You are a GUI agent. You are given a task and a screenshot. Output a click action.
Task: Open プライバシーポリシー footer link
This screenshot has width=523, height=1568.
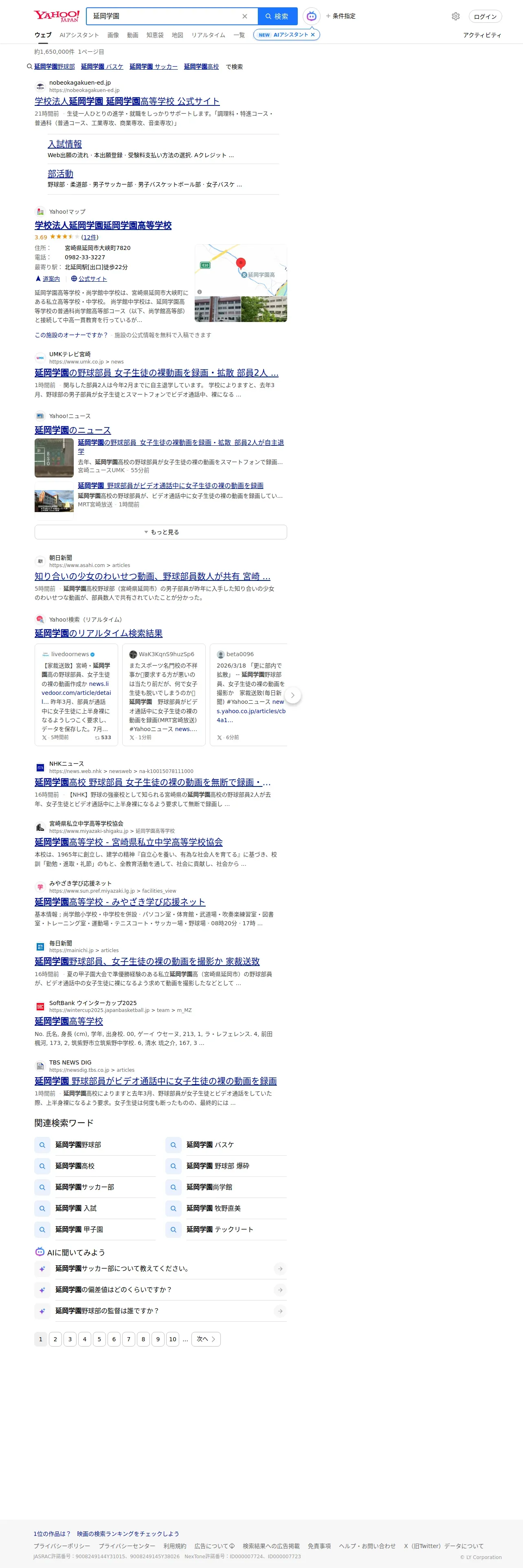tap(62, 1546)
